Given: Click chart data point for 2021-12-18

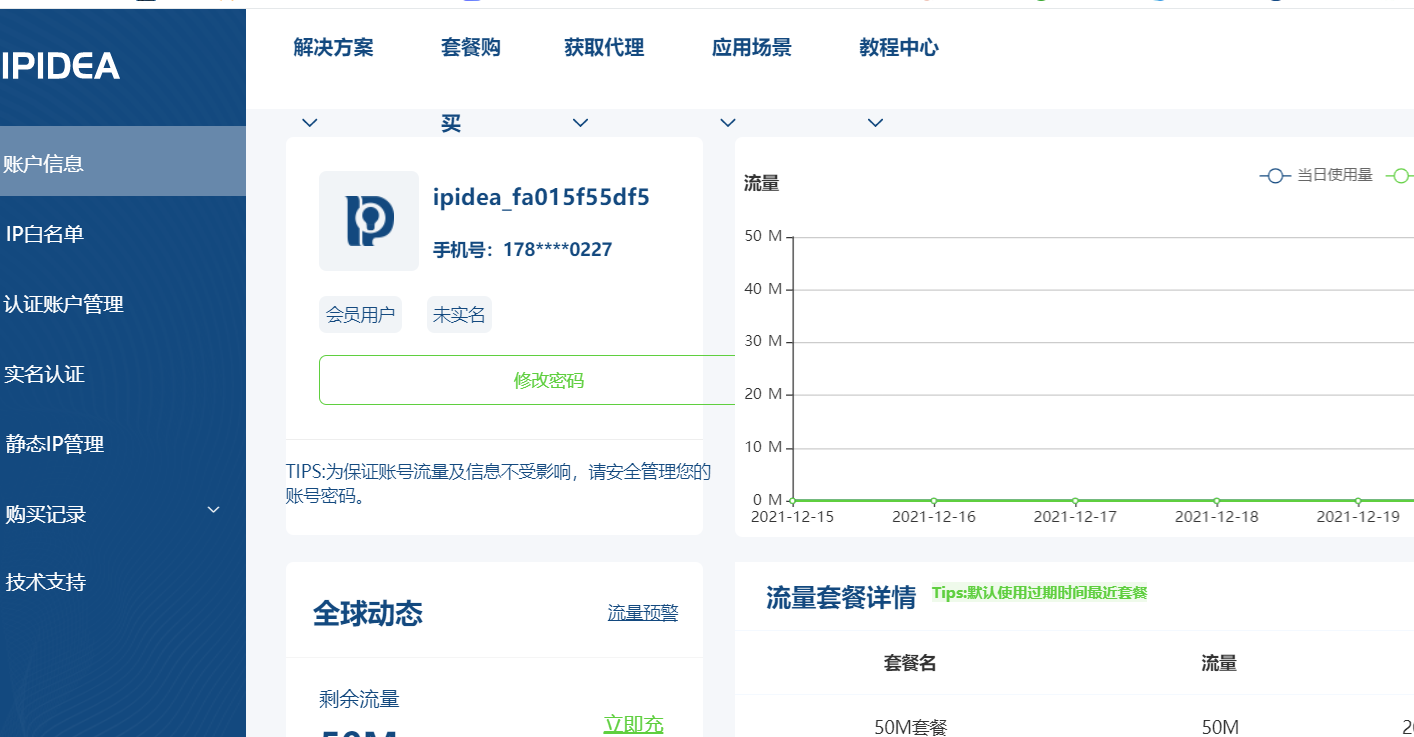Looking at the screenshot, I should tap(1217, 500).
